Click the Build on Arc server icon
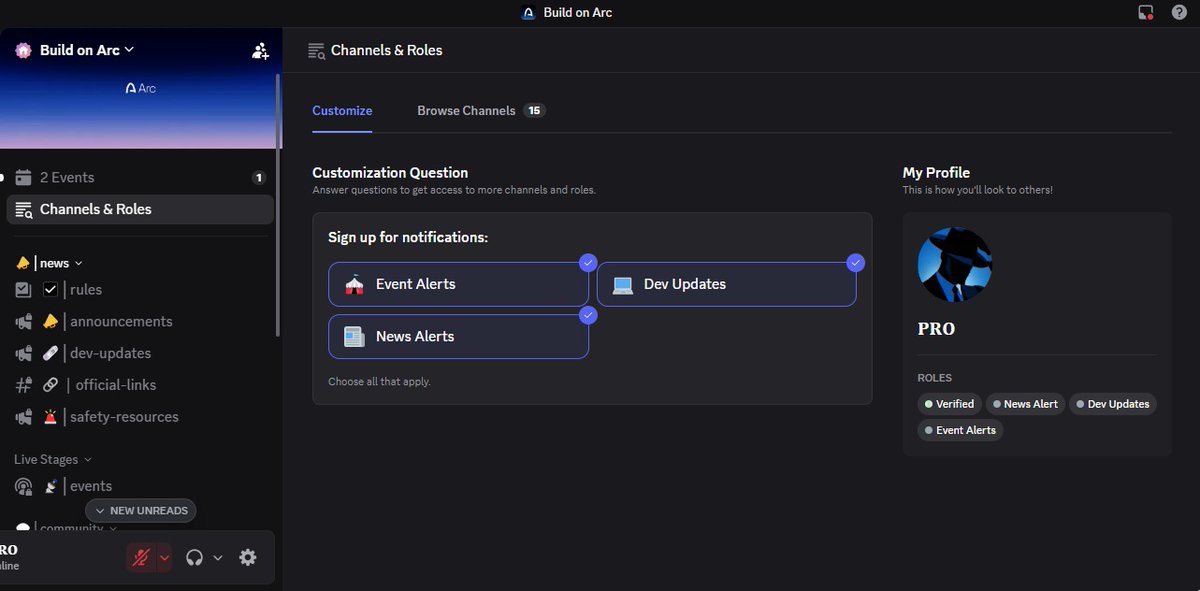1200x591 pixels. (x=23, y=50)
